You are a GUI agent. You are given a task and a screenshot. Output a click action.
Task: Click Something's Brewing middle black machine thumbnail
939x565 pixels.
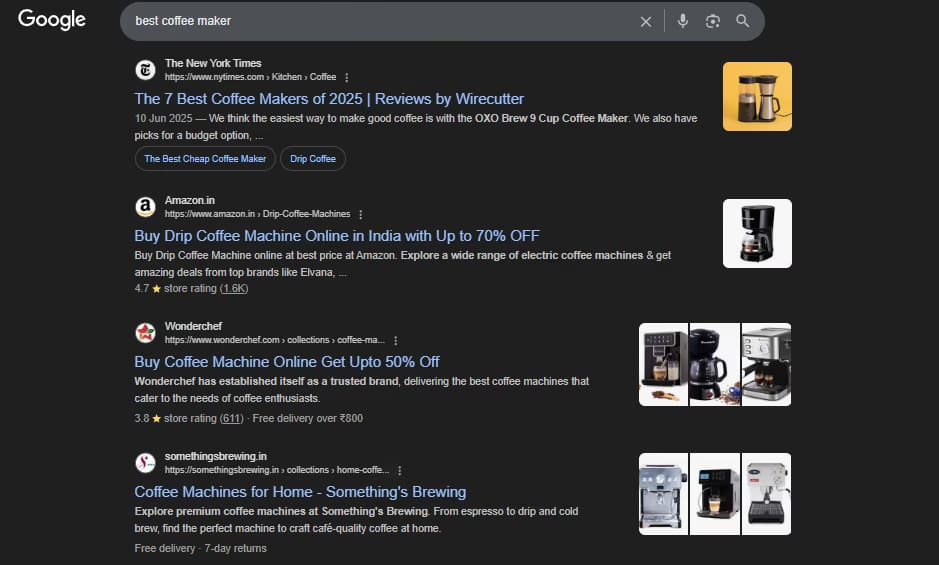tap(714, 494)
